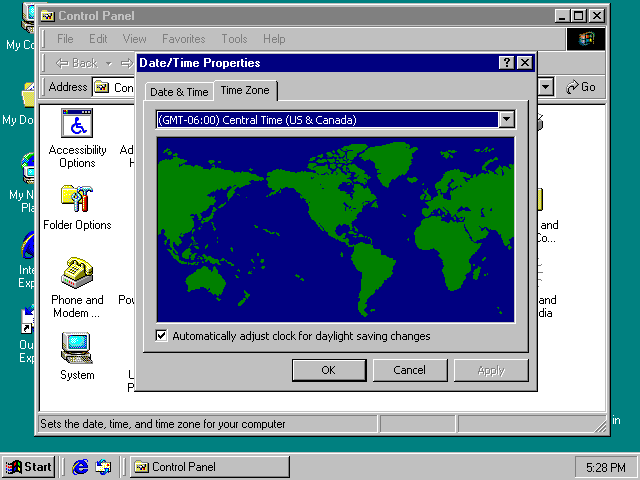Launch Internet Explorer from quick launch
Viewport: 640px width, 480px height.
point(80,467)
